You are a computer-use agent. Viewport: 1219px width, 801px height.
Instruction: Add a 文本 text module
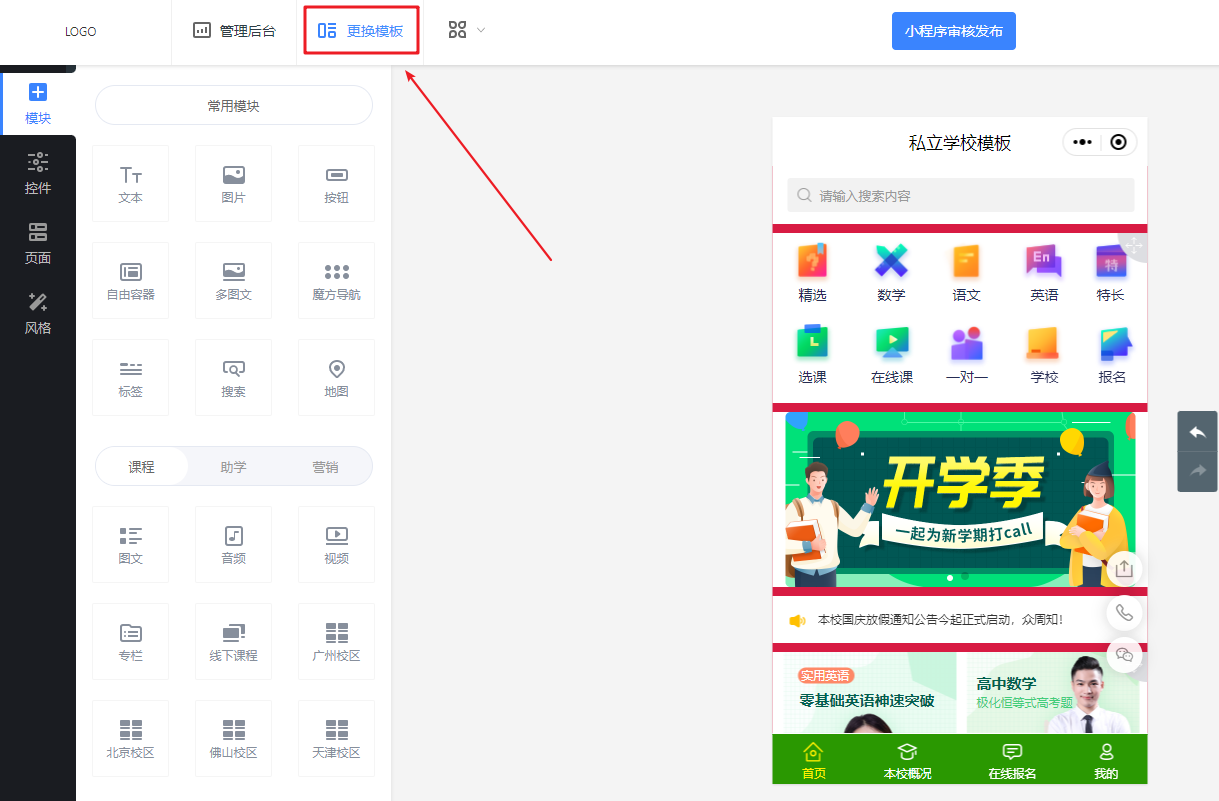[130, 184]
